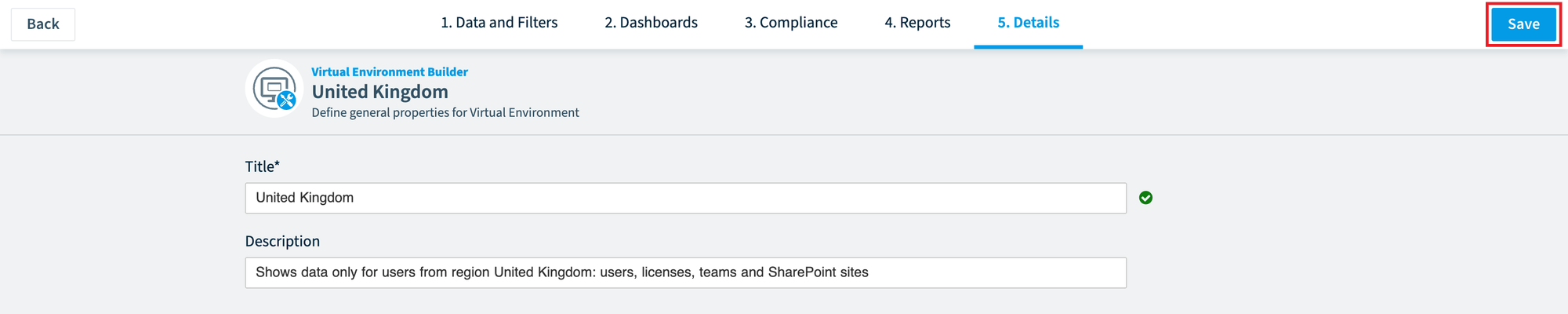Viewport: 1568px width, 314px height.
Task: Click the Title field label
Action: click(x=263, y=166)
